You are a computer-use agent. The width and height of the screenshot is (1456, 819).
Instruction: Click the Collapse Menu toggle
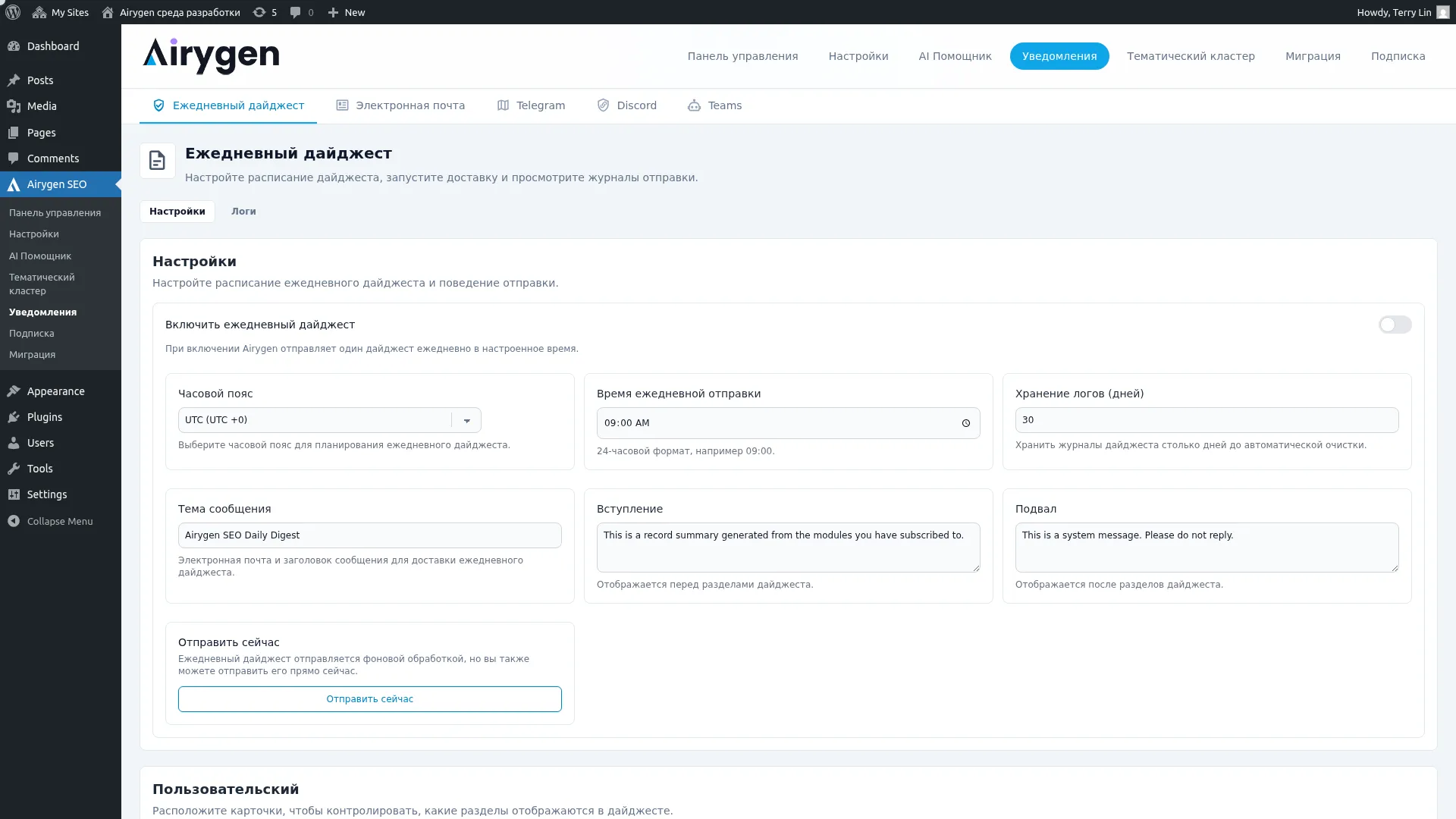click(x=52, y=521)
